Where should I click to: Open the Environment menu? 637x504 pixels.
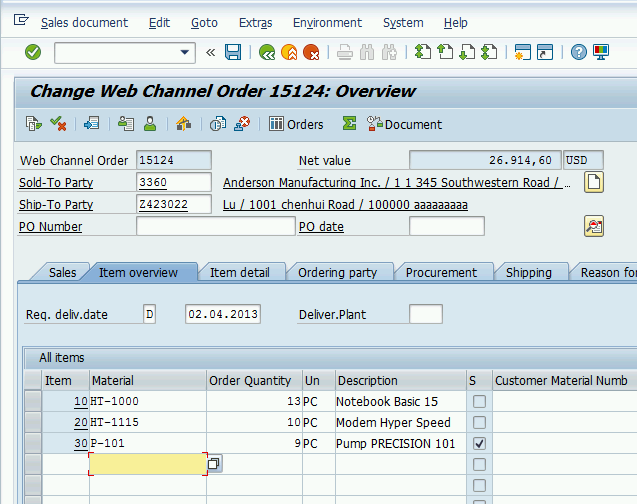pos(327,23)
